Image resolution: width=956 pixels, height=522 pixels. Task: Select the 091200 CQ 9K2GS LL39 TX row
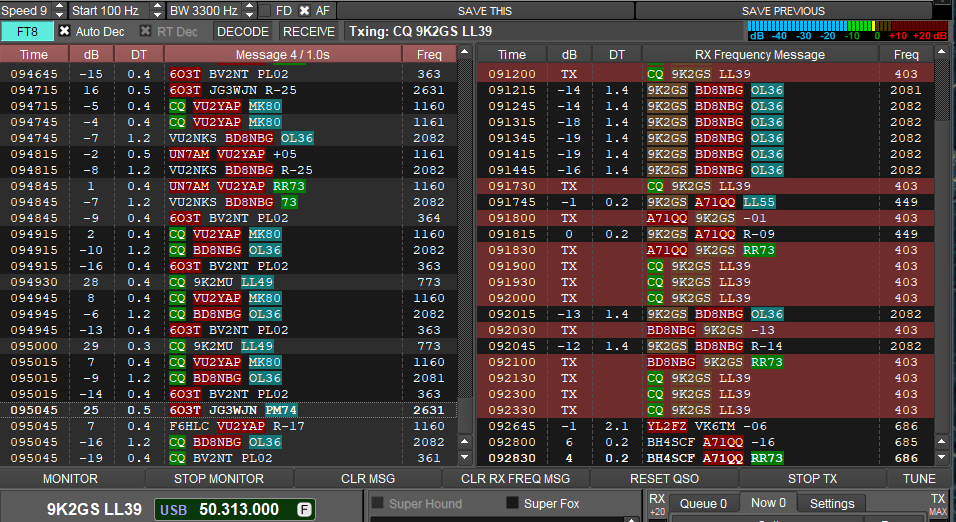pos(705,74)
